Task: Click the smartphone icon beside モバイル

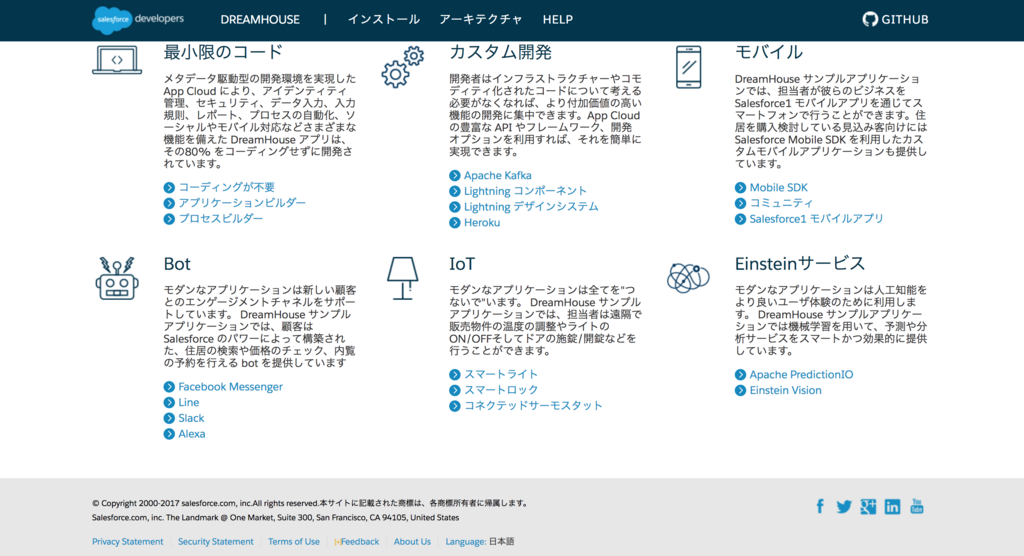Action: [x=688, y=67]
